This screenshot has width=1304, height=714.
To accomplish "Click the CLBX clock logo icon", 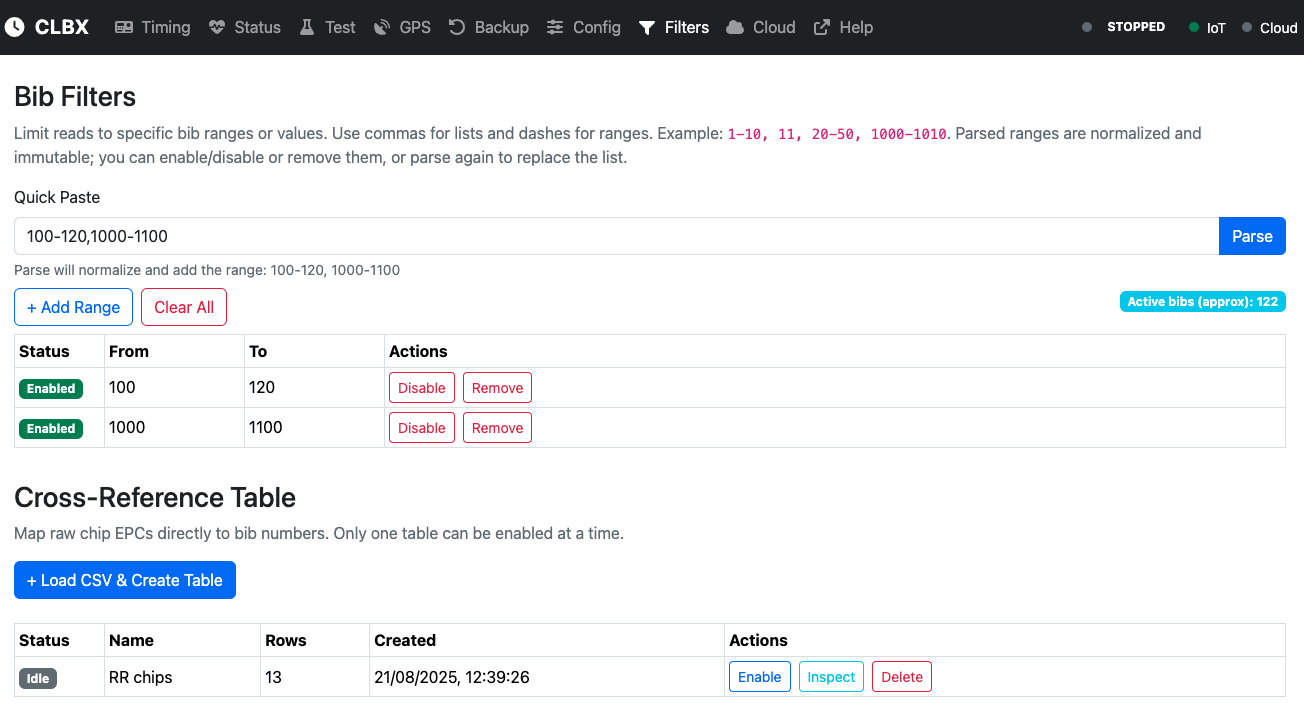I will pyautogui.click(x=14, y=27).
